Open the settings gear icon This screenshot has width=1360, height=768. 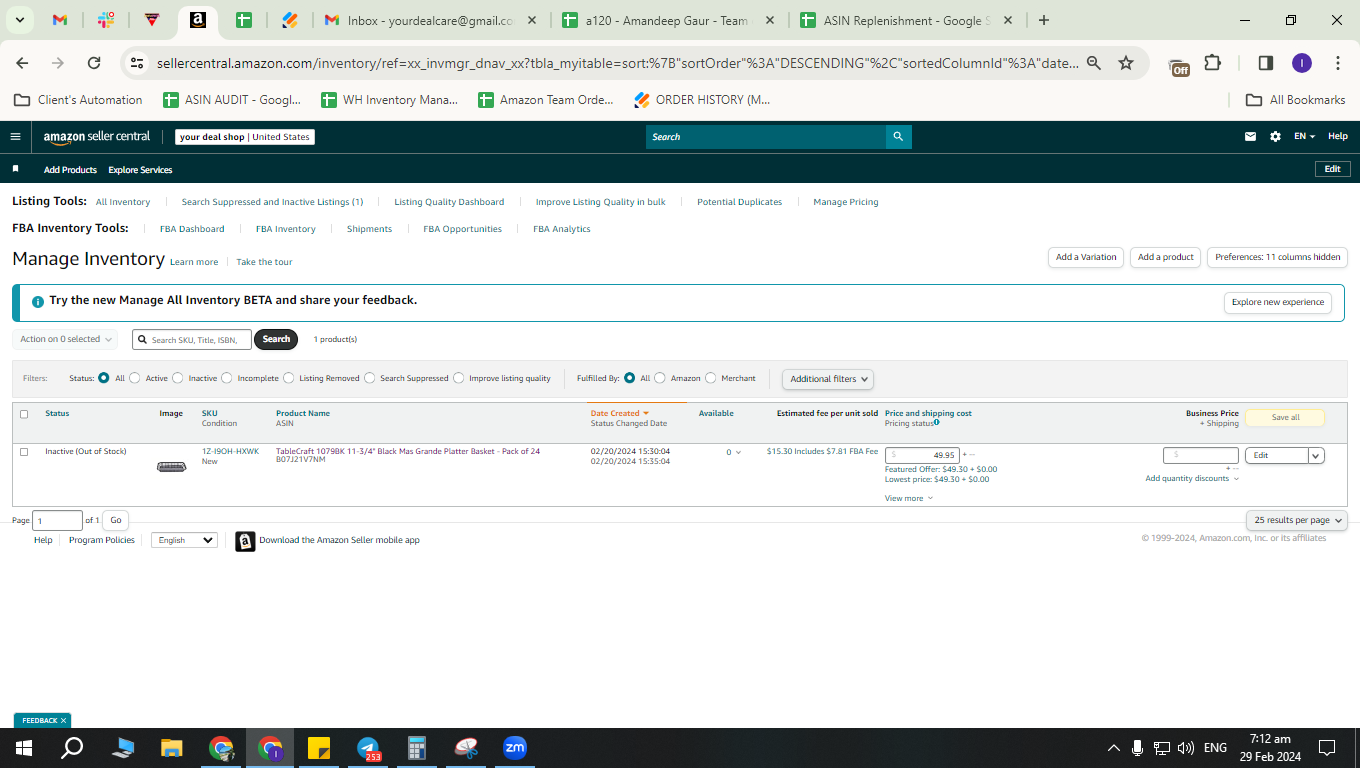click(1275, 137)
